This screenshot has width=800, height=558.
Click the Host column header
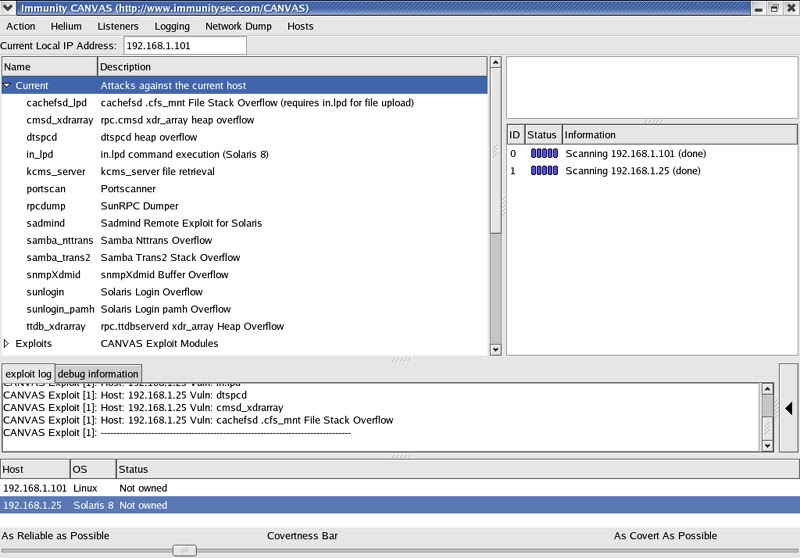point(35,469)
